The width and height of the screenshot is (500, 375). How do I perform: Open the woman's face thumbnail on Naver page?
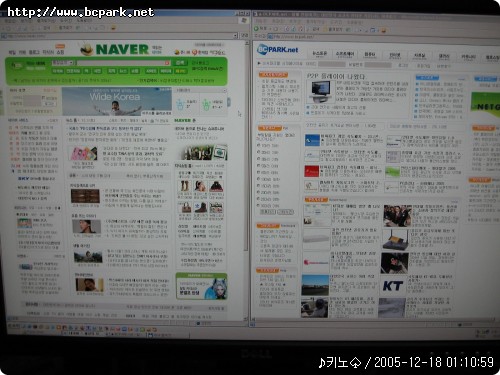[x=86, y=227]
